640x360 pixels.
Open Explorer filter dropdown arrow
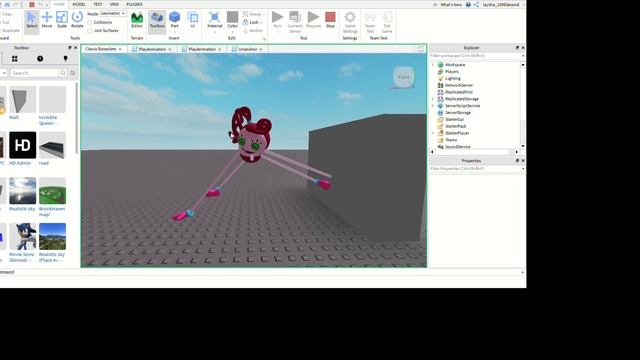click(x=523, y=56)
